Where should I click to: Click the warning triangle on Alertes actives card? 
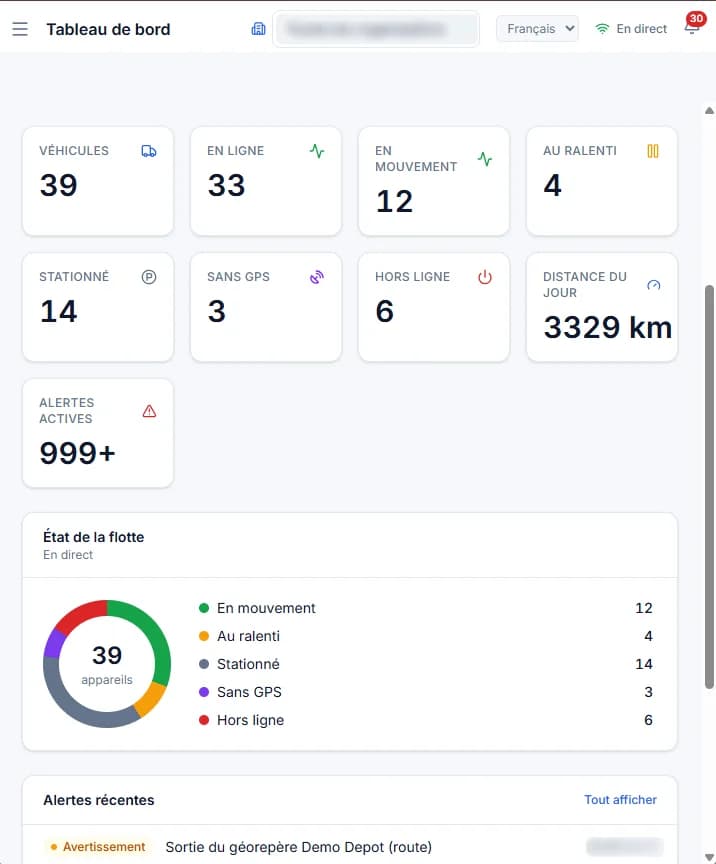click(149, 411)
